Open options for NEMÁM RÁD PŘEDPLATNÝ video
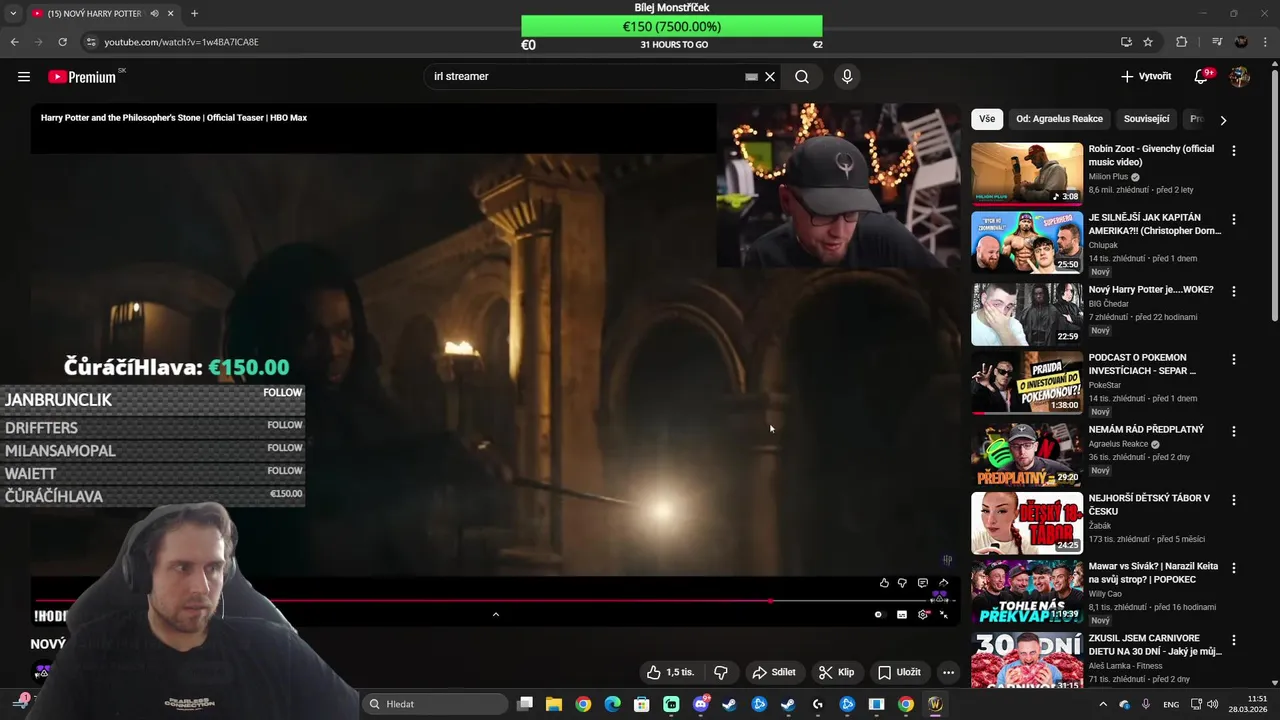1280x720 pixels. tap(1234, 431)
